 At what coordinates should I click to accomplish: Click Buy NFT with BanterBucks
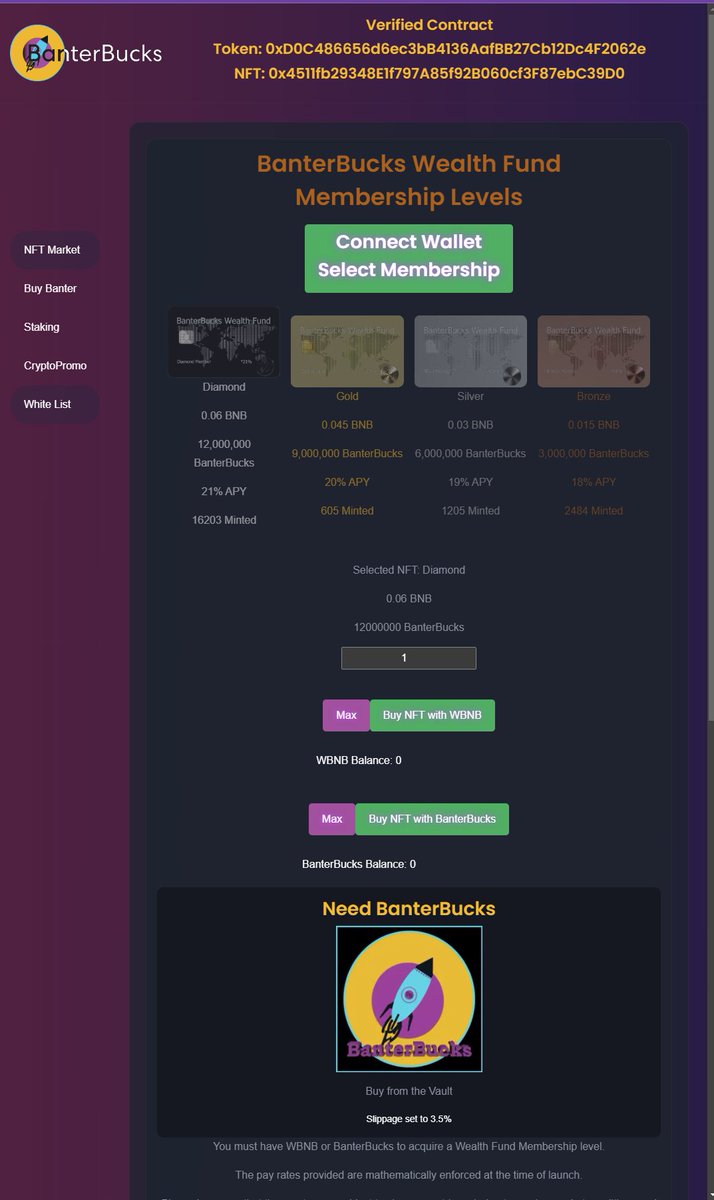click(x=432, y=819)
